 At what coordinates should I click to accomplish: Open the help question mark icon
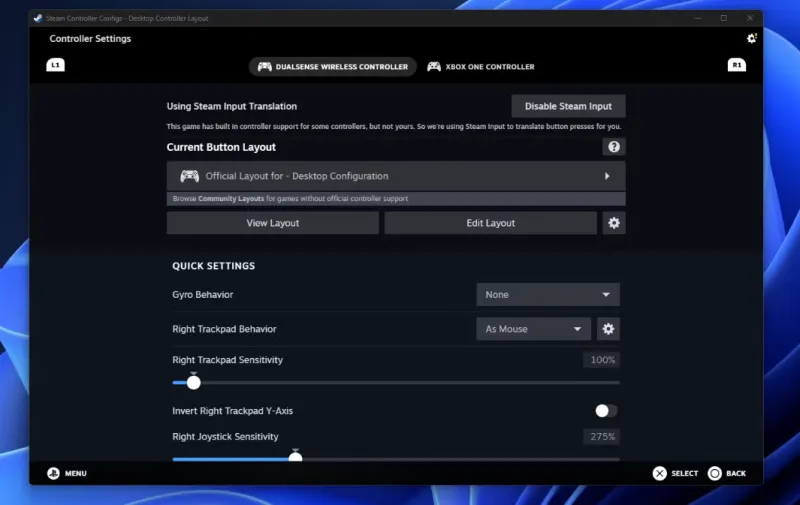pyautogui.click(x=614, y=147)
